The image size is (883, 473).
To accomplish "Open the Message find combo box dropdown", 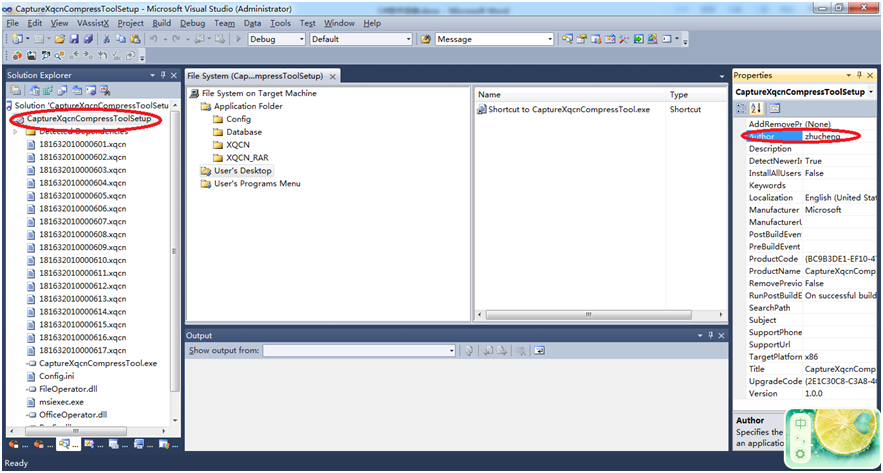I will tap(550, 39).
